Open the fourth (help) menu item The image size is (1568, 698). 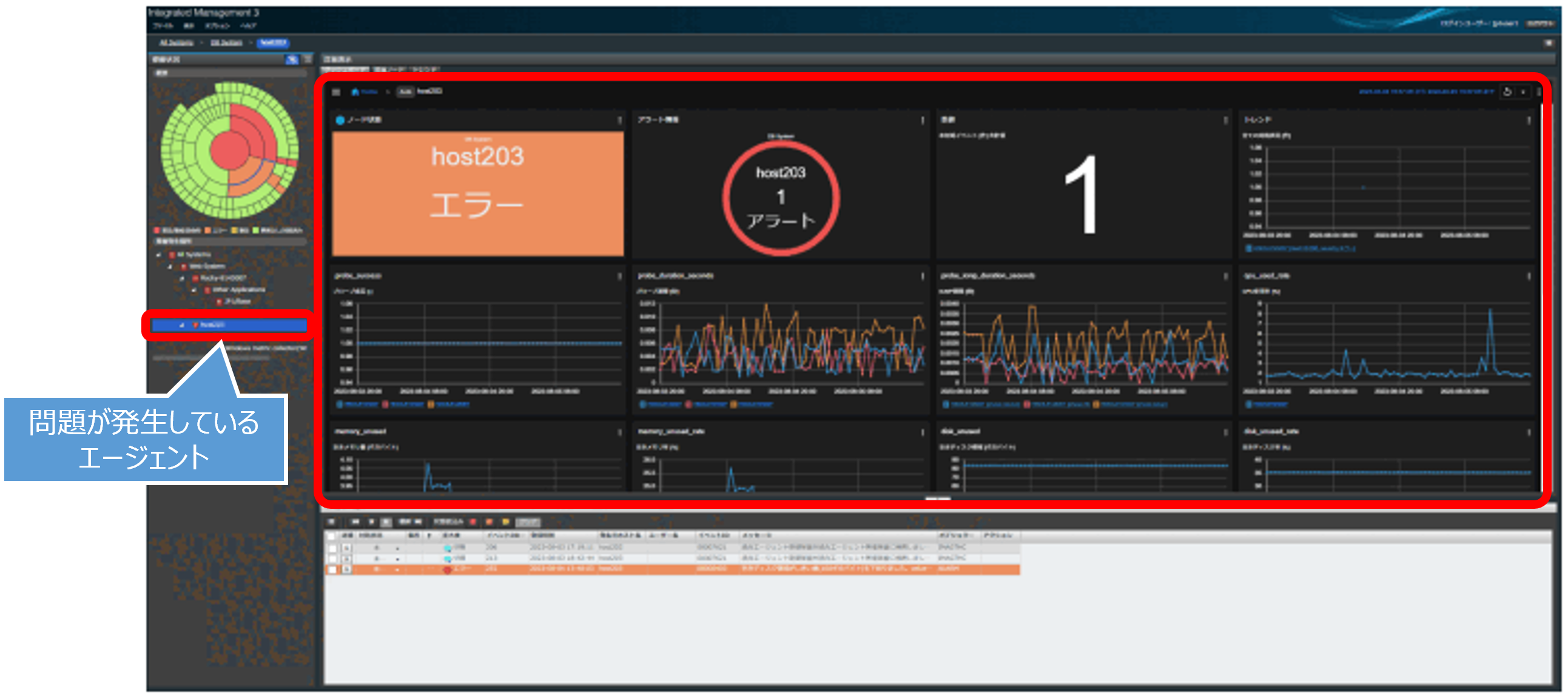pyautogui.click(x=247, y=25)
